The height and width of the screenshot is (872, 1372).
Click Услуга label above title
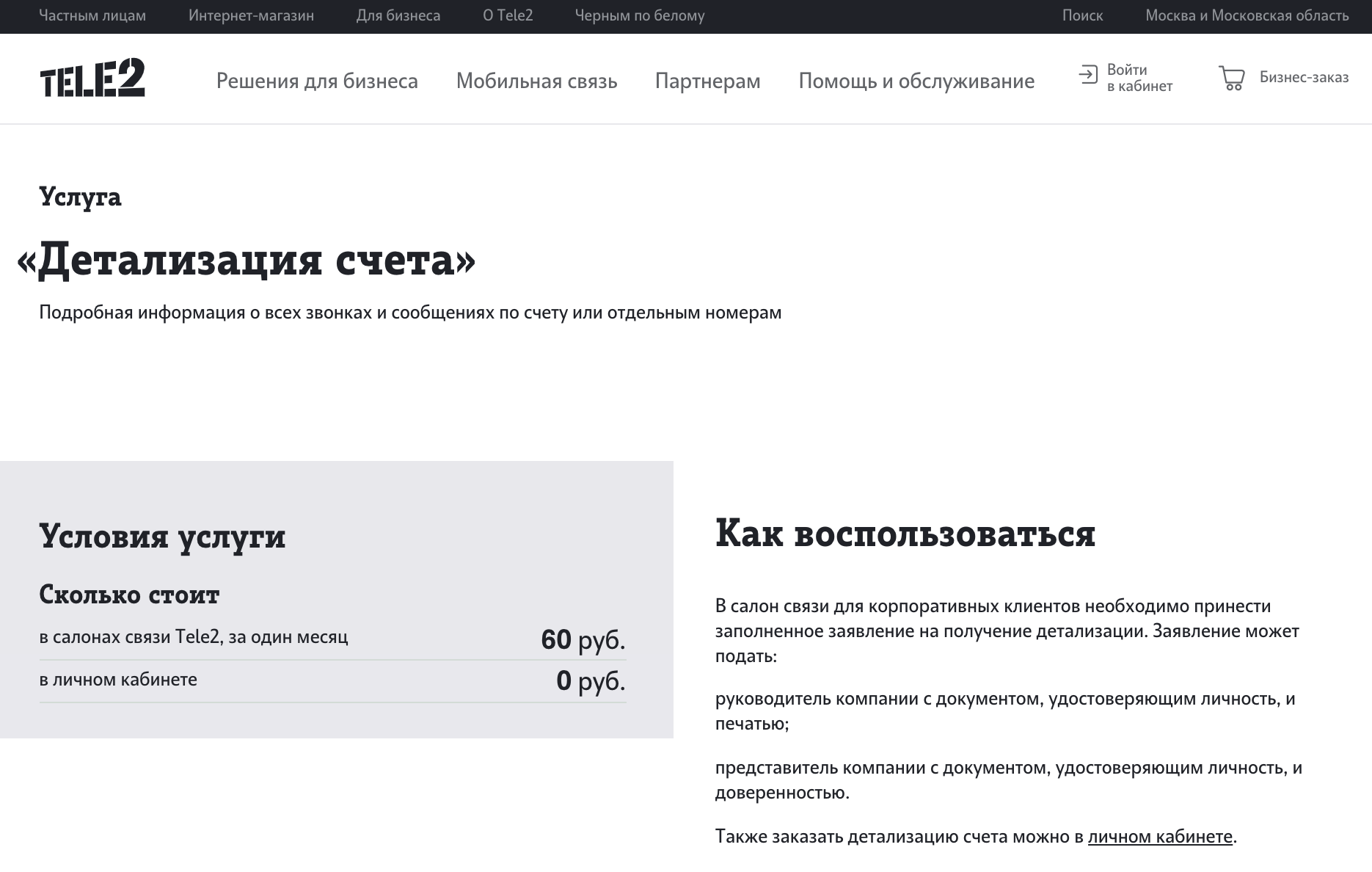[80, 197]
